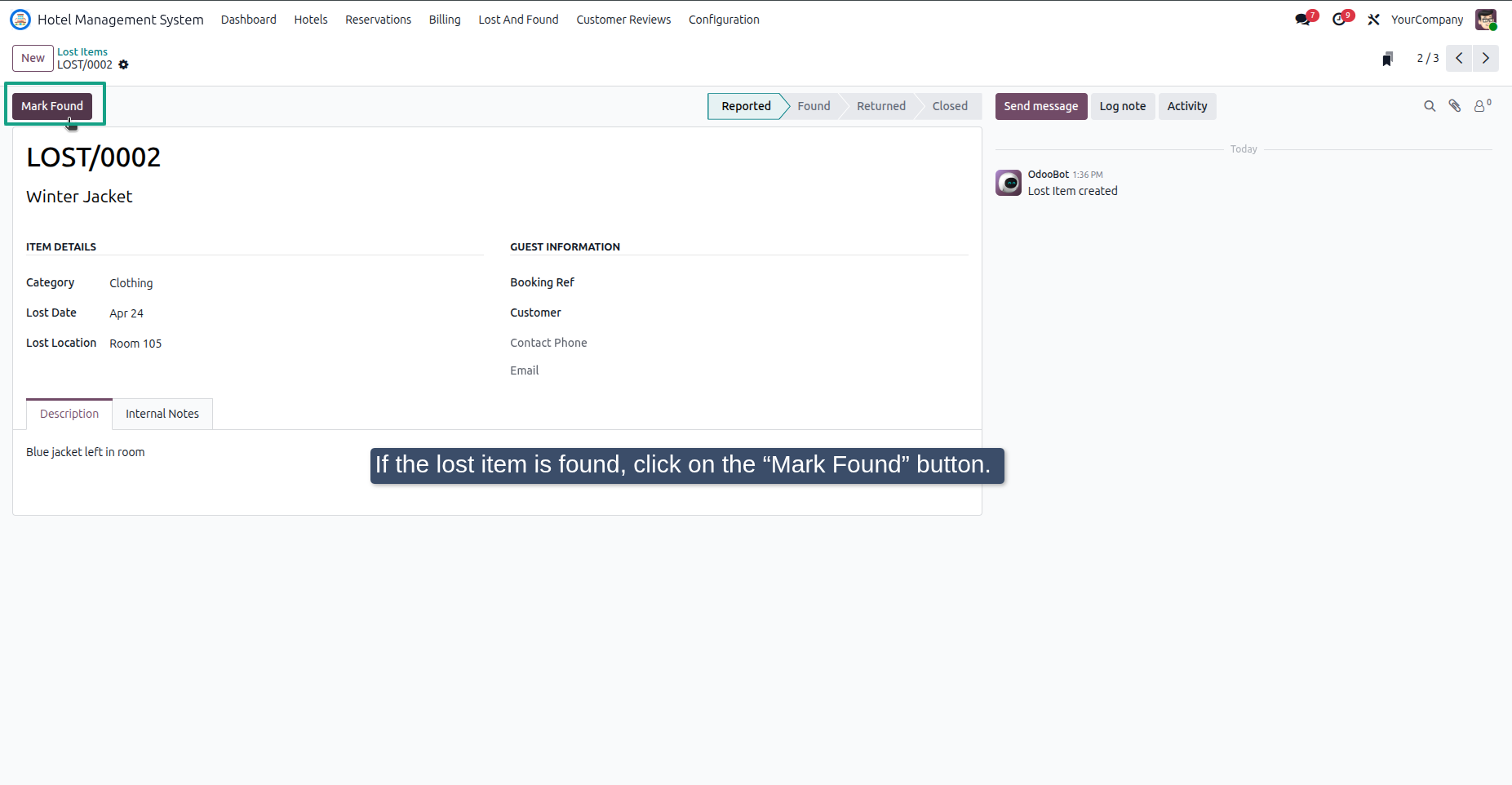Click the Winter Jacket item name field

(x=79, y=197)
